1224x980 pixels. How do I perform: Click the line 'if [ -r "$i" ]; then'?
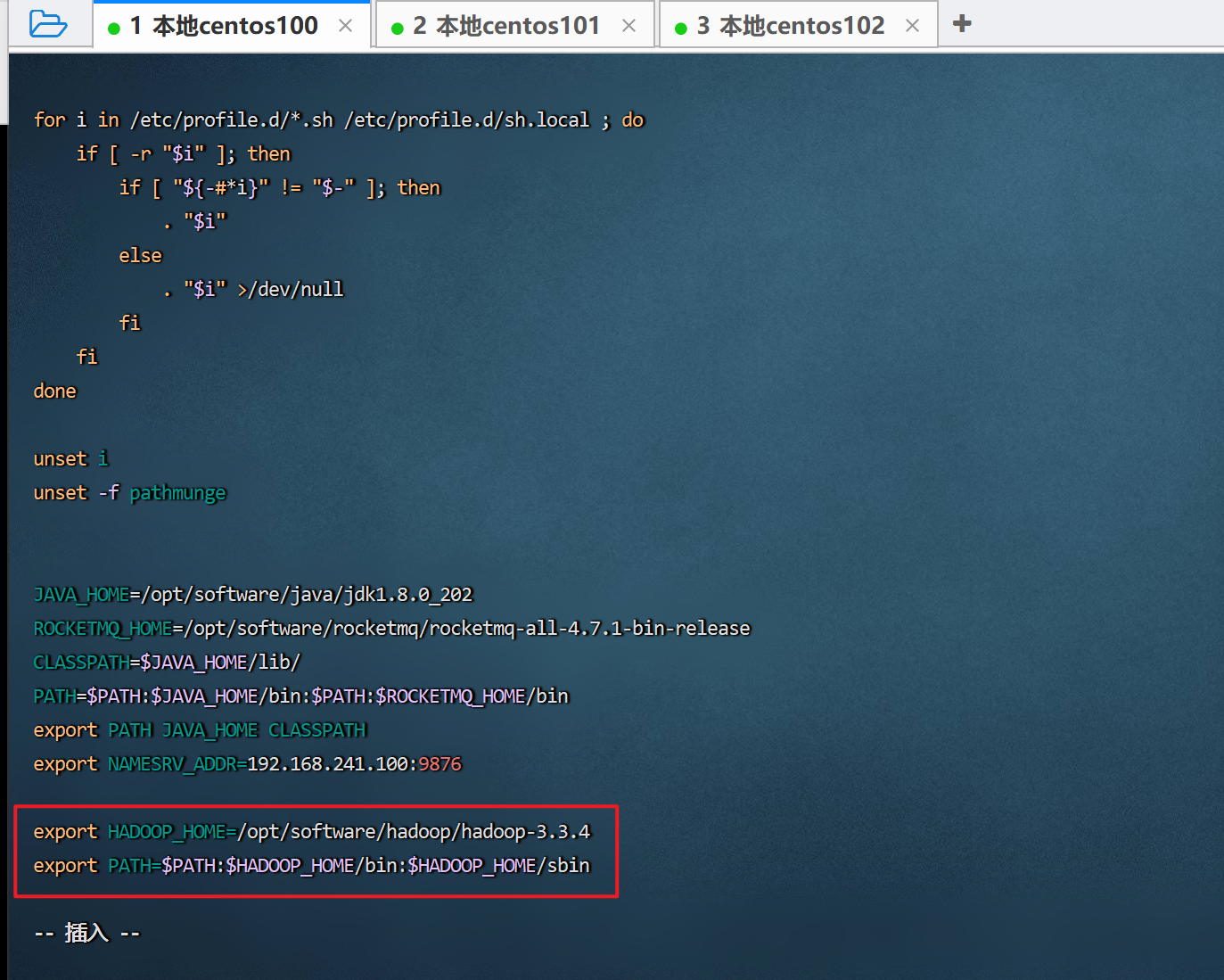tap(184, 154)
